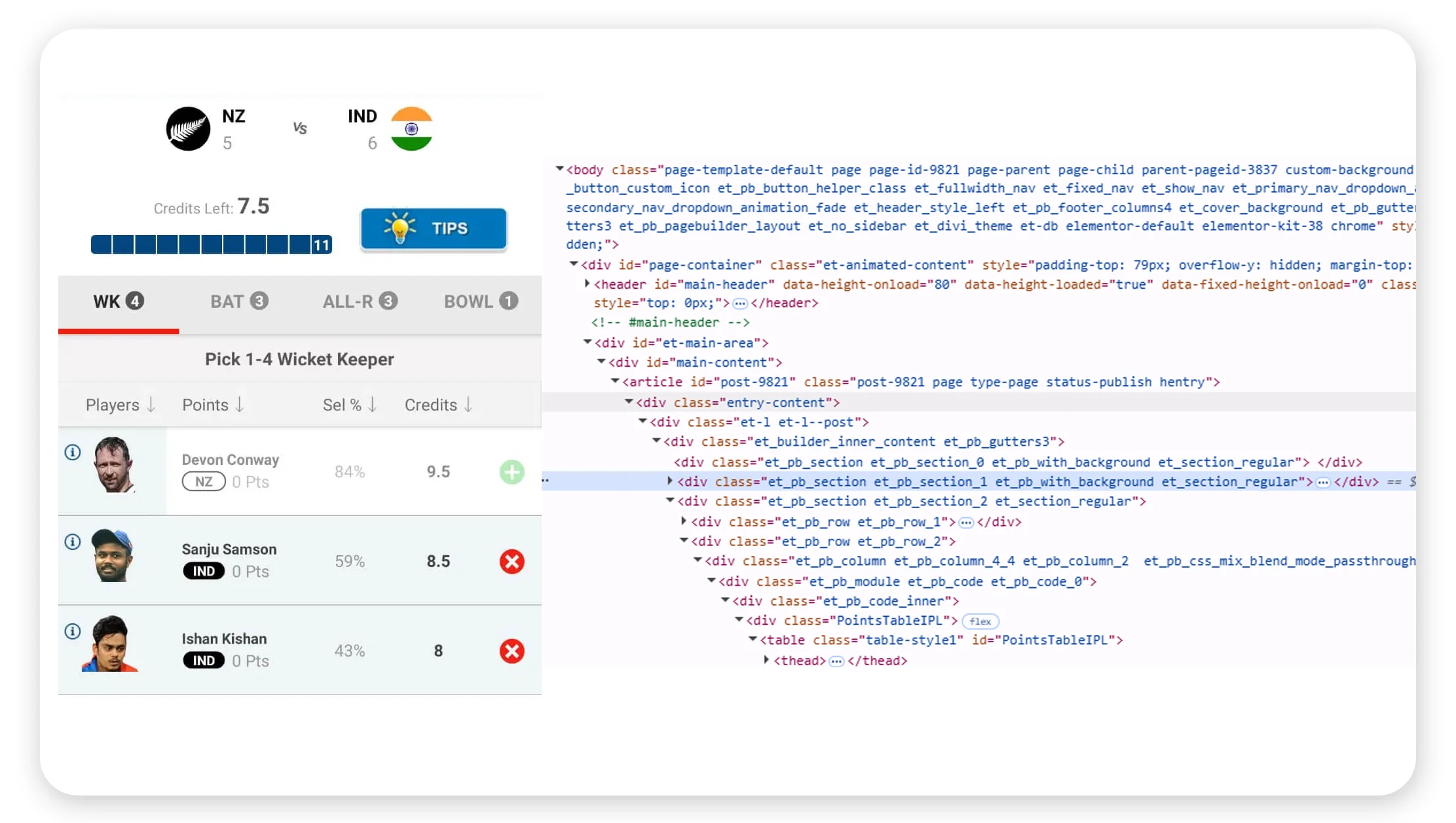The image size is (1456, 823).
Task: Click the India flag icon
Action: [411, 129]
